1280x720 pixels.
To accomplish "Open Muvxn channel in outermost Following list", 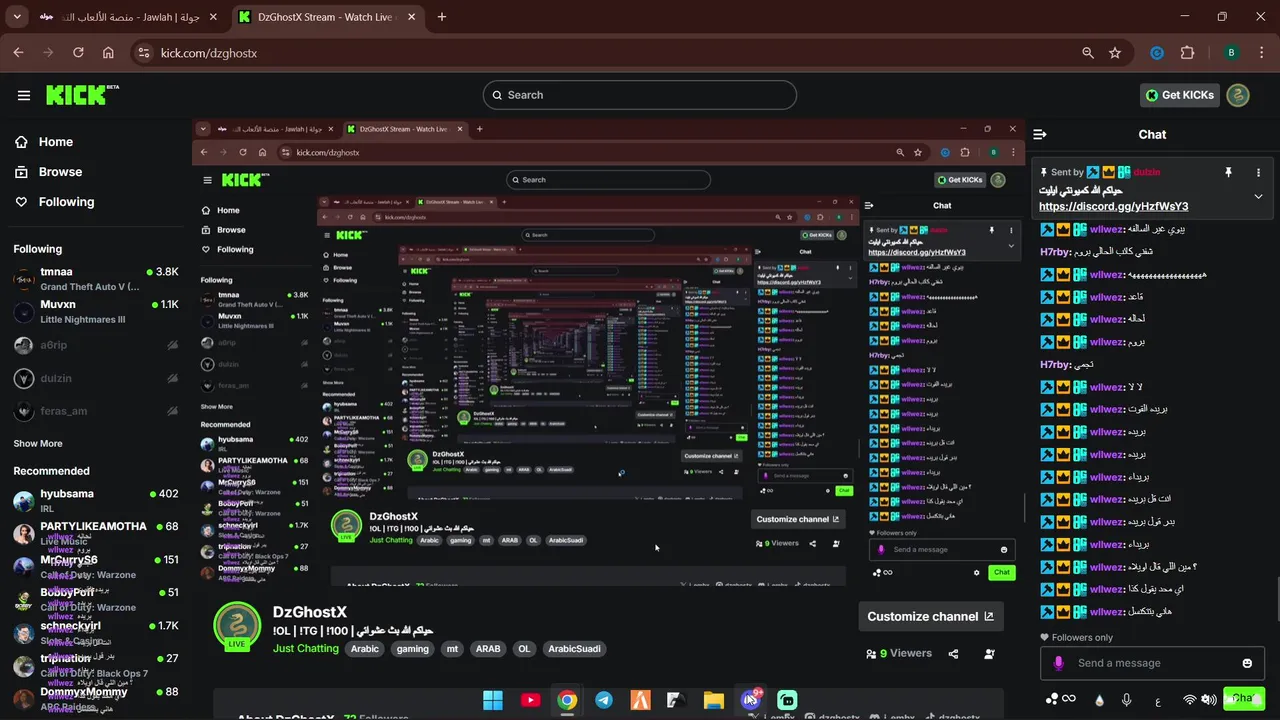I will pyautogui.click(x=96, y=312).
